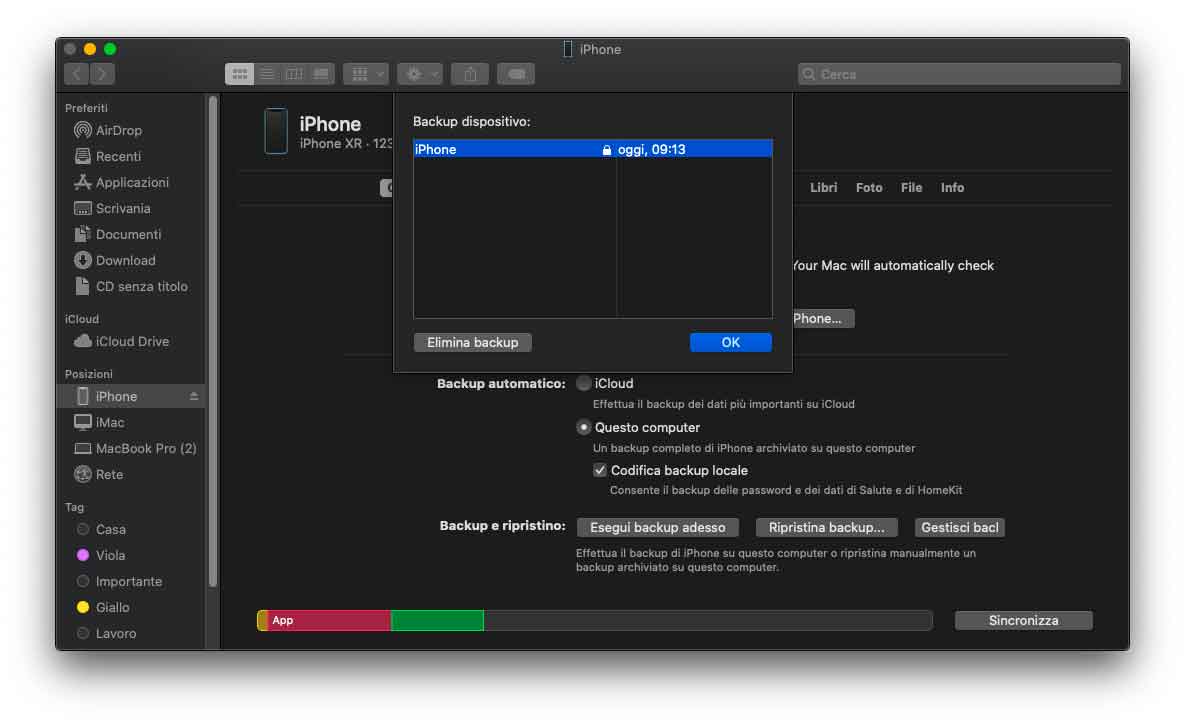The width and height of the screenshot is (1185, 724).
Task: Select Questo computer backup option
Action: click(x=583, y=427)
